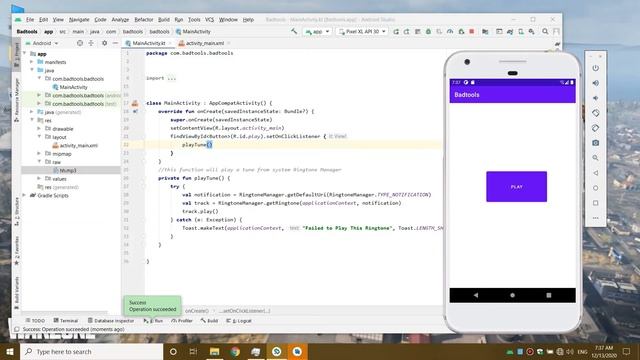Click the MainActivity breadcrumb in navigation bar

(193, 31)
